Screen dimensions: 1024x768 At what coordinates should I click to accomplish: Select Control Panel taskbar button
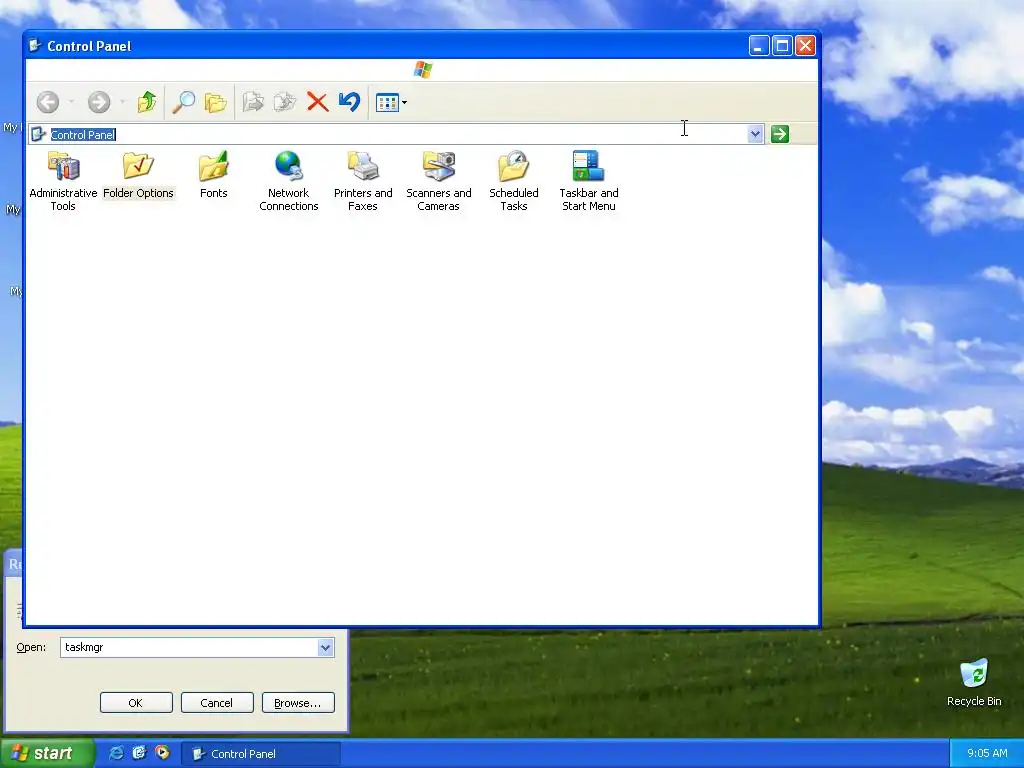[x=261, y=754]
